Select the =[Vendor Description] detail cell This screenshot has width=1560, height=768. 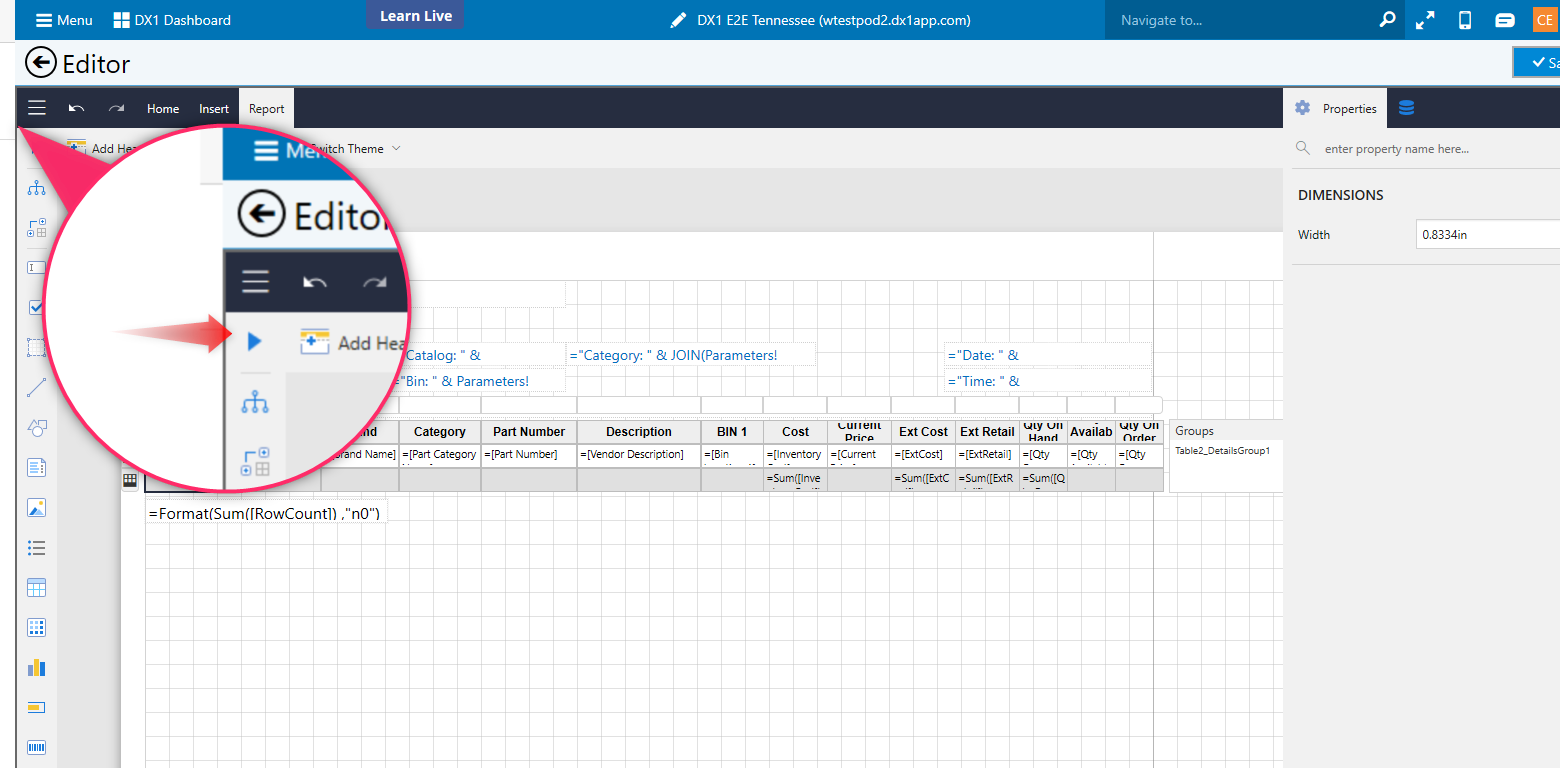click(639, 455)
